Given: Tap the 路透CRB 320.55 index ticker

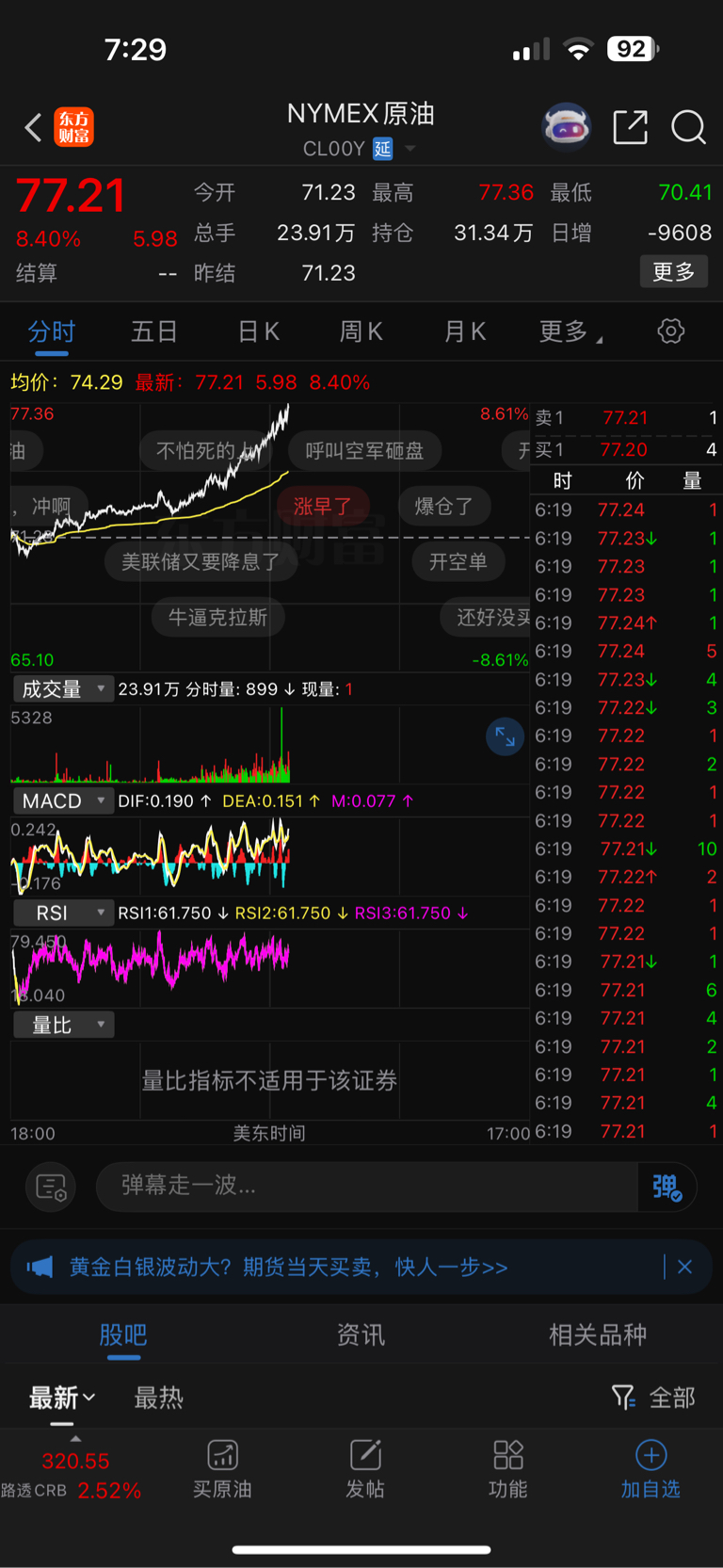Looking at the screenshot, I should (72, 1476).
